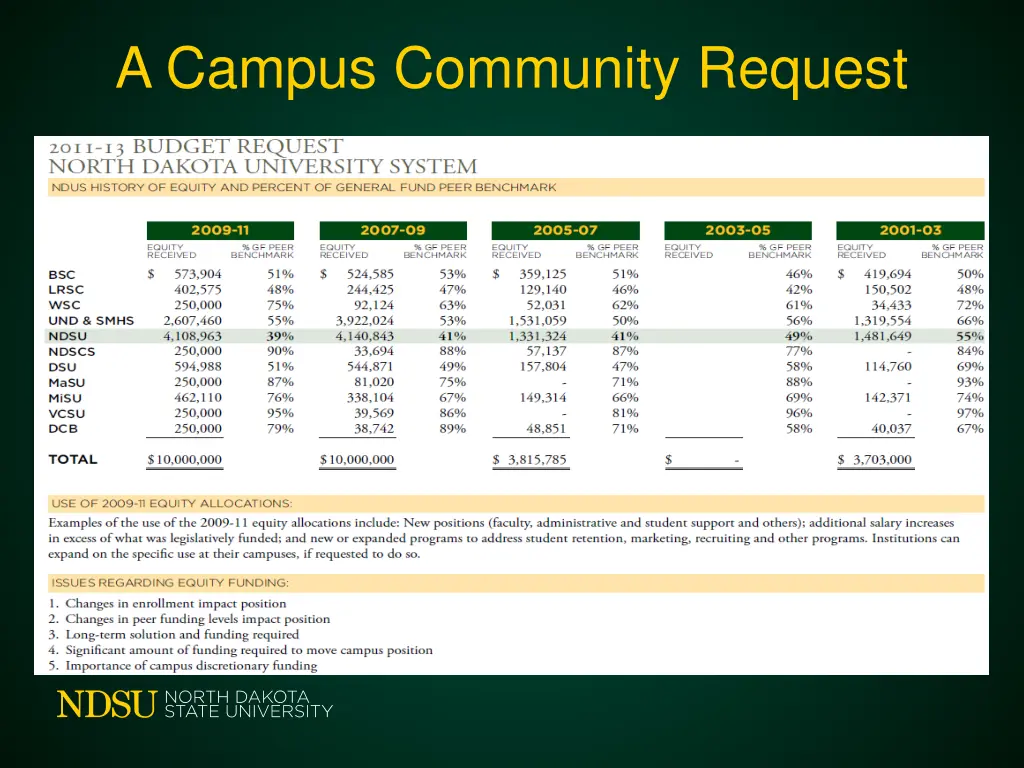Select the "MaSU" row label

click(x=67, y=383)
